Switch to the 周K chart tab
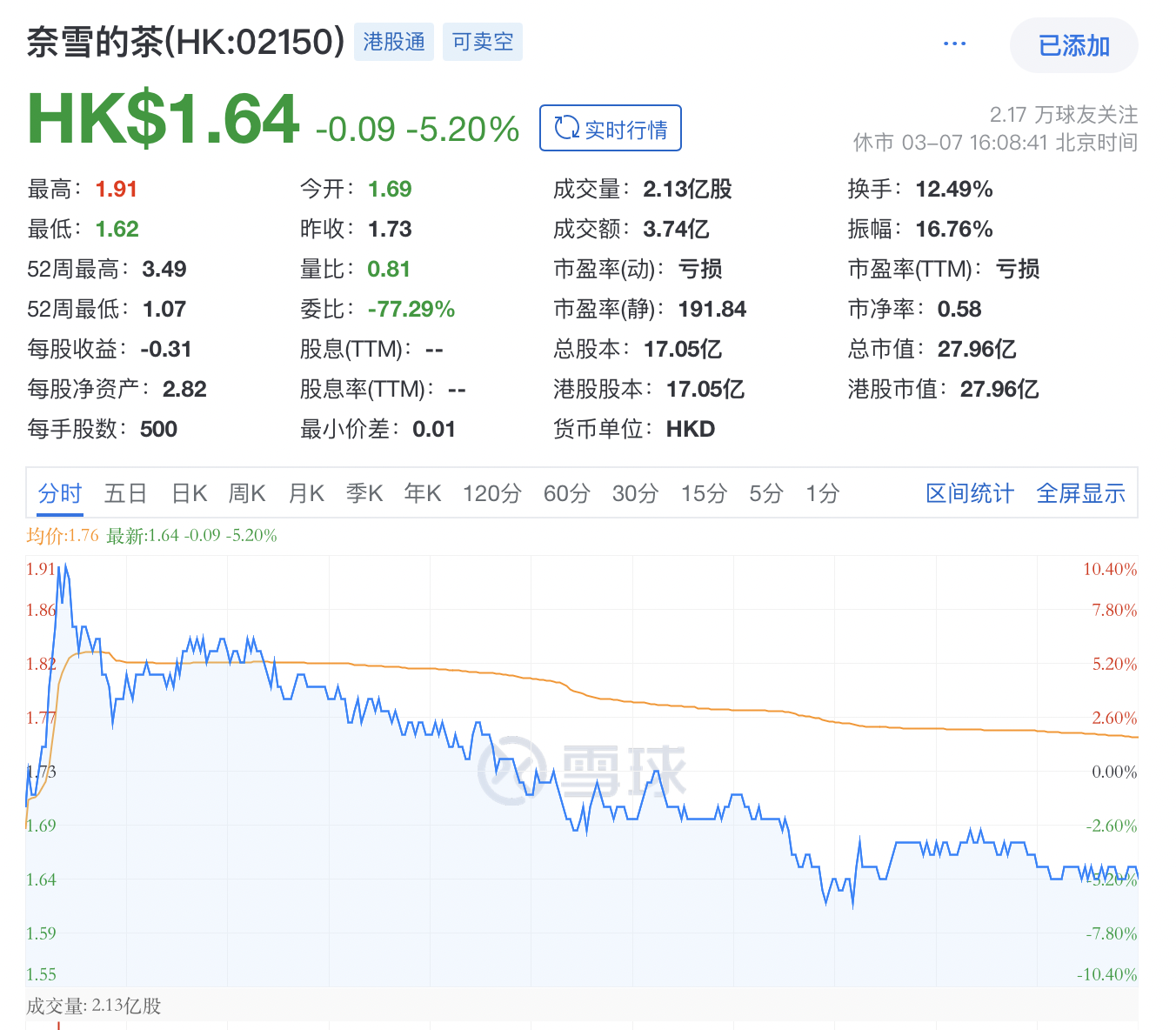 pos(247,493)
